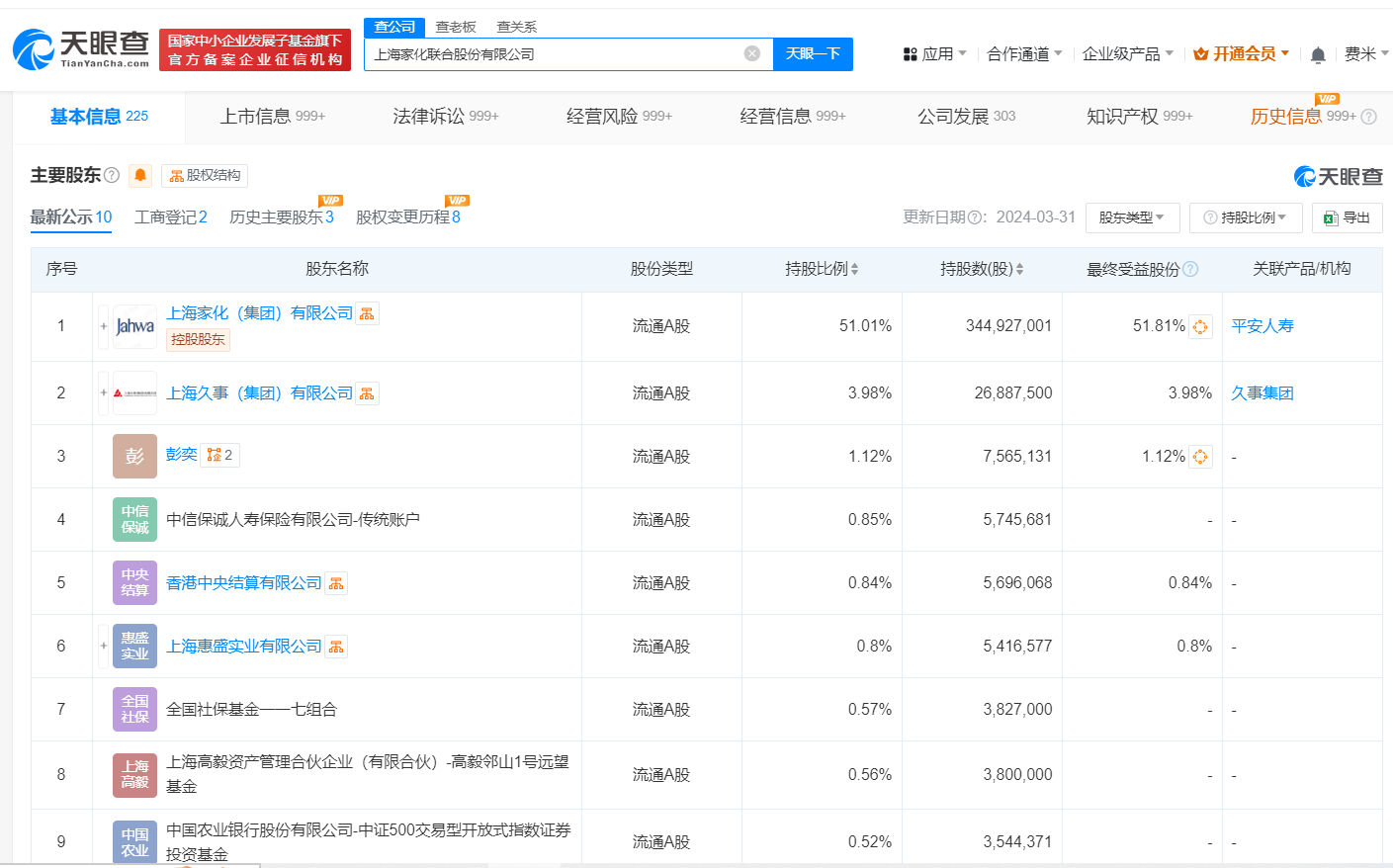Expand the 上海惠盛实业 shareholder row
Image resolution: width=1393 pixels, height=868 pixels.
(x=103, y=647)
